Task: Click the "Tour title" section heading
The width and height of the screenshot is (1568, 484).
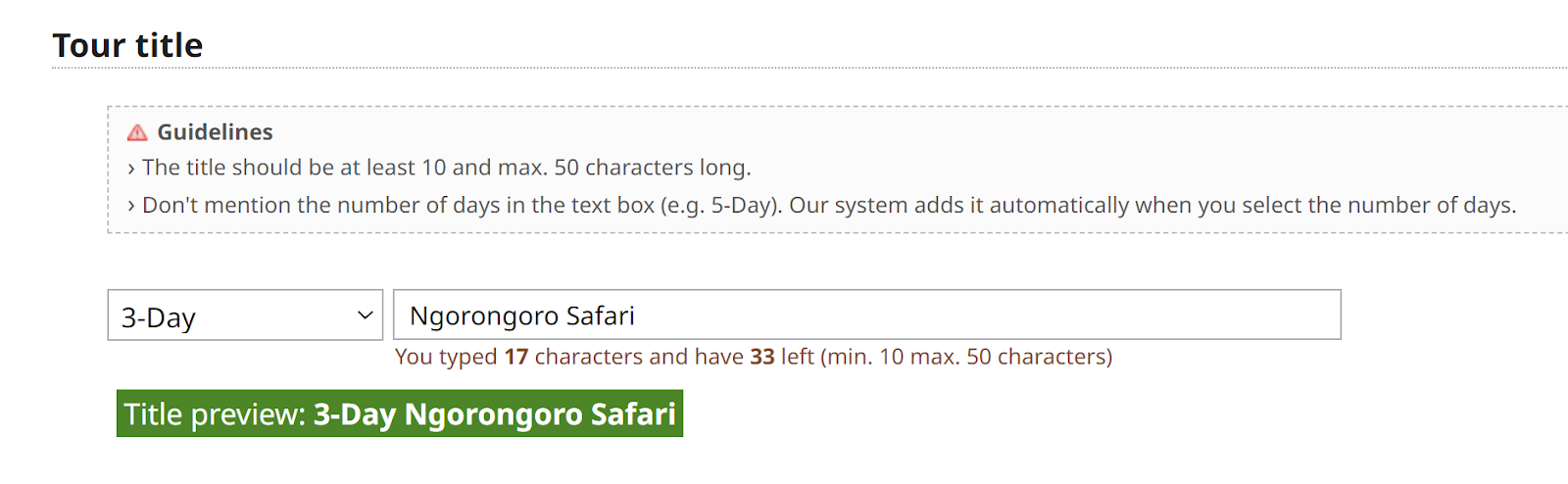Action: point(127,45)
